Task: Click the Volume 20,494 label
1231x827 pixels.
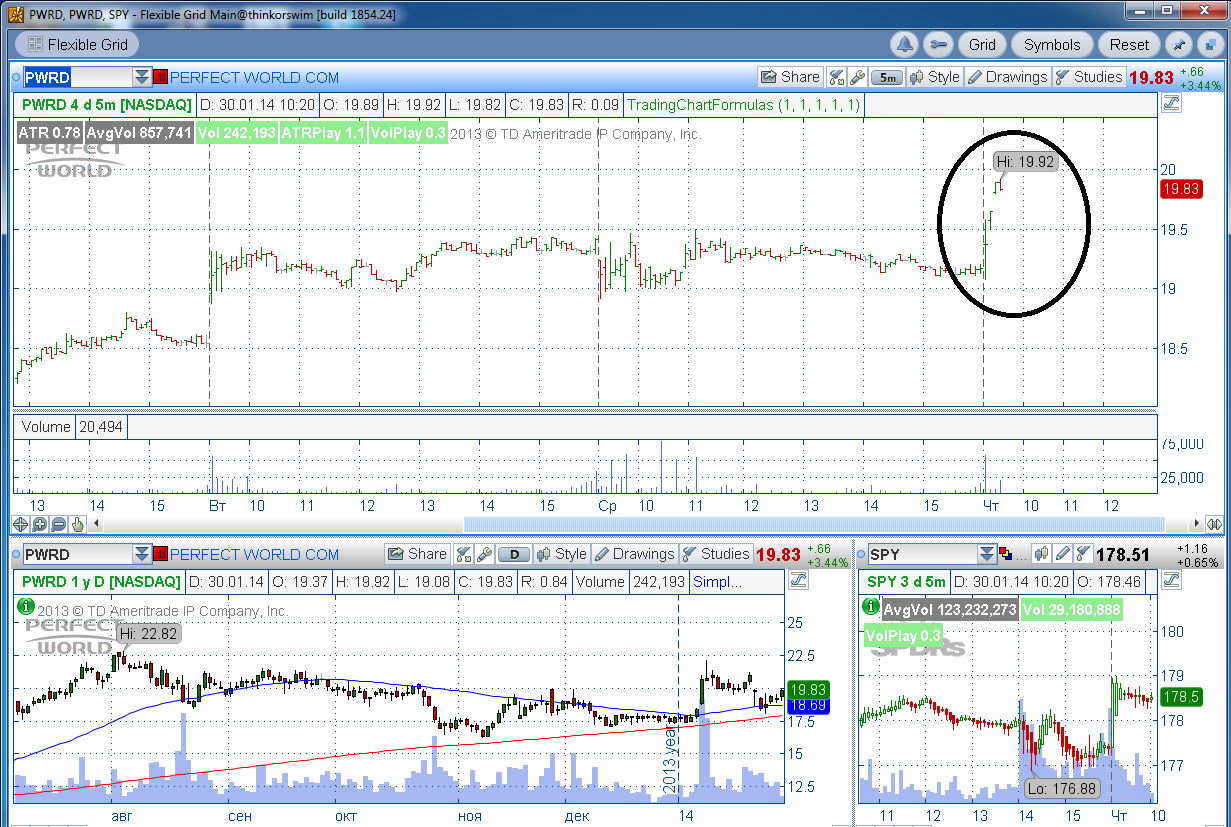Action: pyautogui.click(x=70, y=427)
